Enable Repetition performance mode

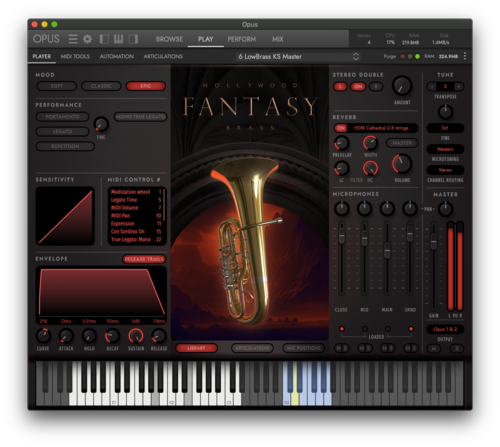pyautogui.click(x=65, y=146)
